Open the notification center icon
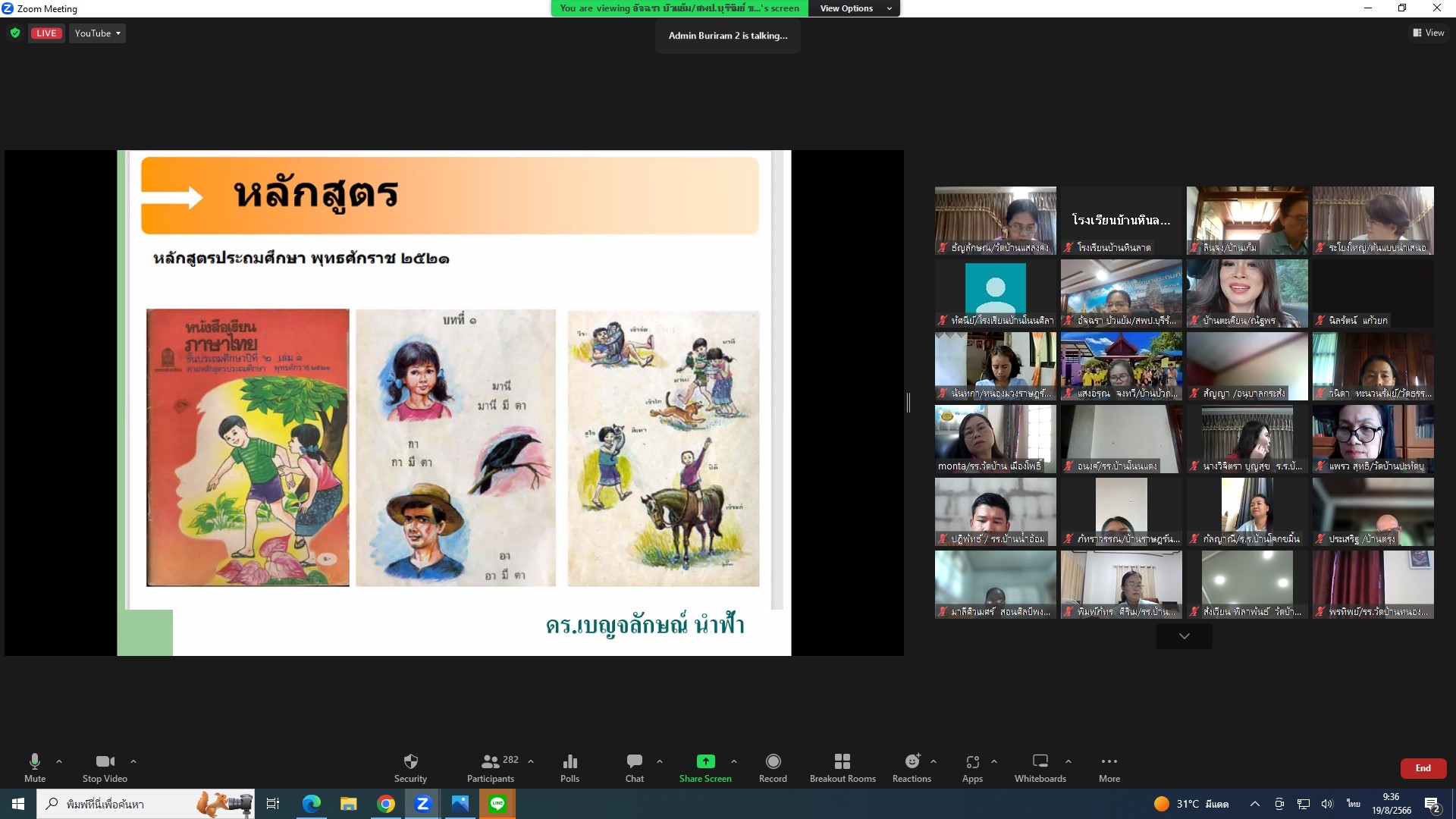 [x=1432, y=805]
